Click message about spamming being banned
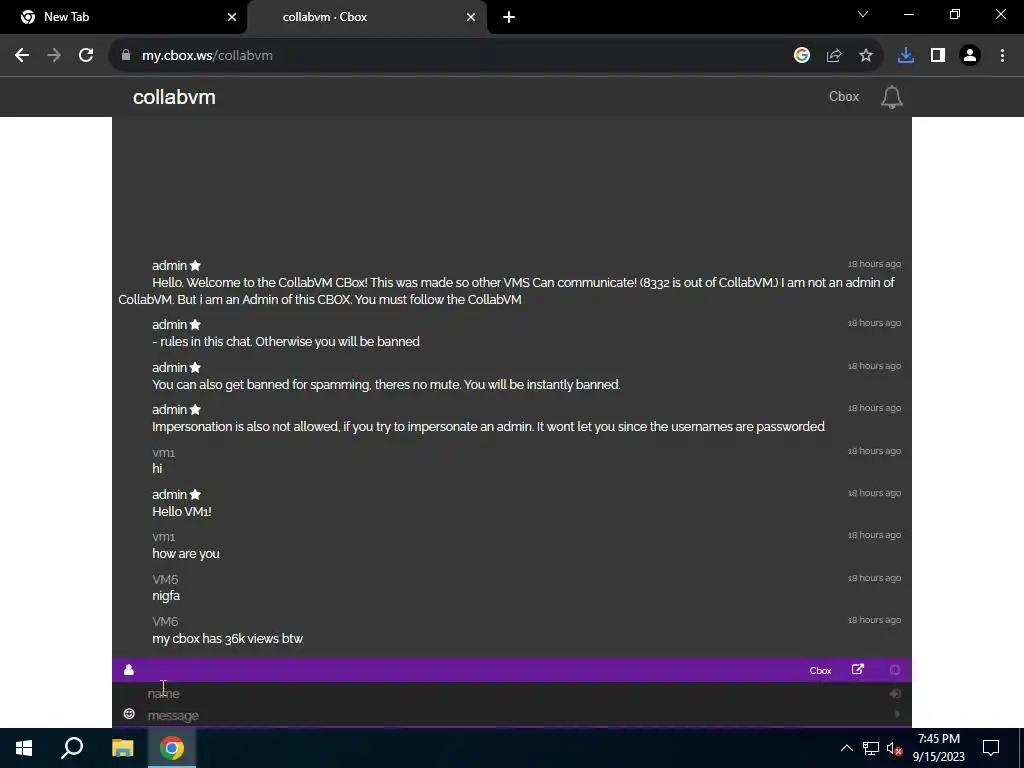This screenshot has width=1024, height=768. 386,385
